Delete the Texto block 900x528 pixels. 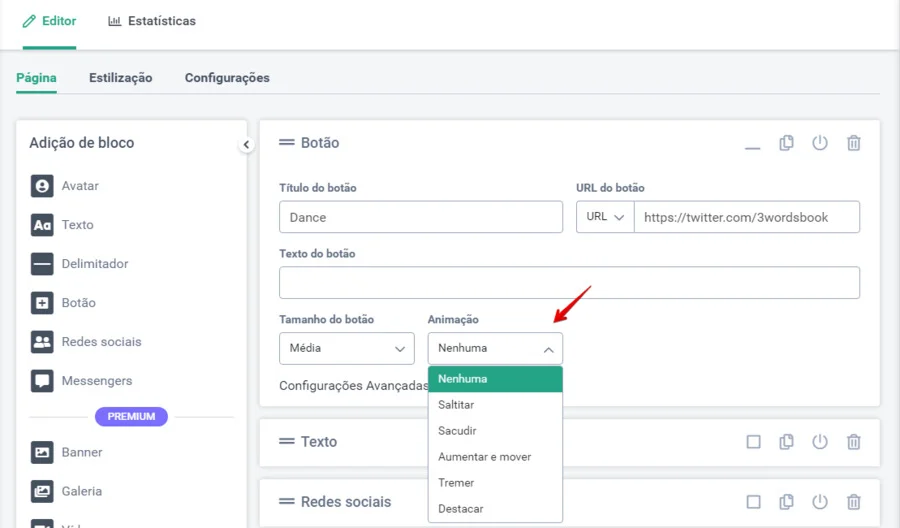tap(853, 442)
